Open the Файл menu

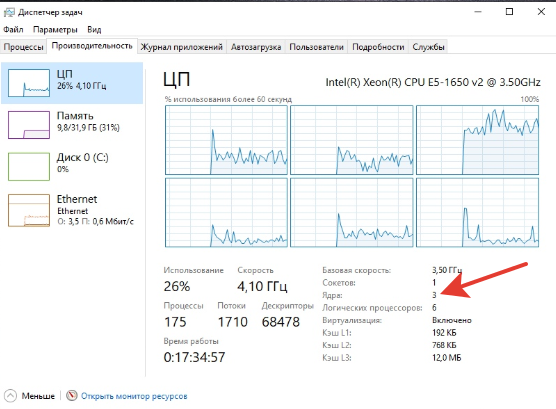[x=13, y=29]
